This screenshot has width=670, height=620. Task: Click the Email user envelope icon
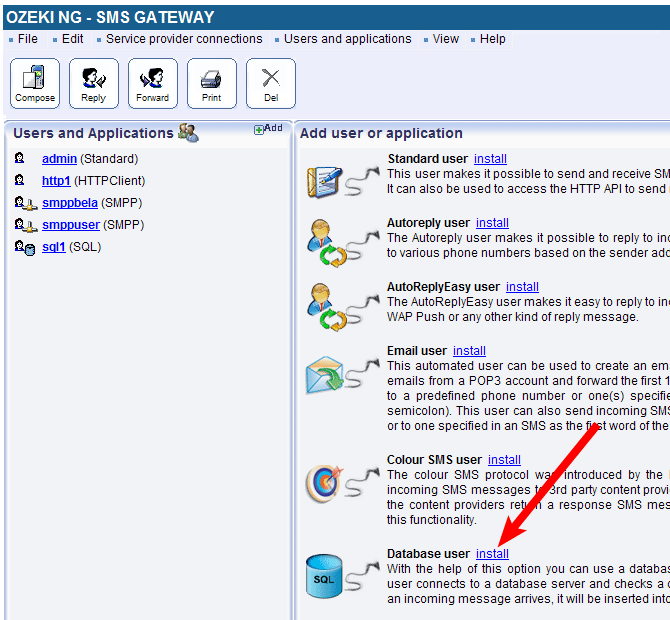tap(325, 375)
